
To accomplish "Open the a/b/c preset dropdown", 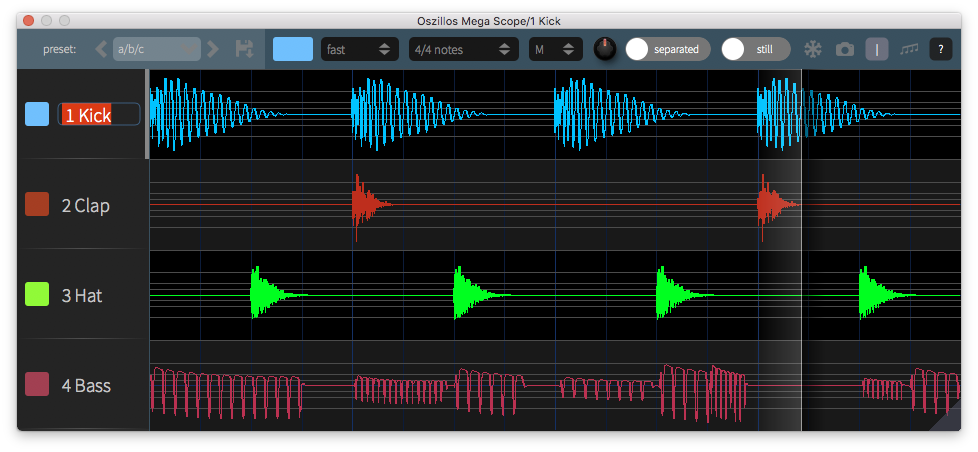I will [157, 49].
